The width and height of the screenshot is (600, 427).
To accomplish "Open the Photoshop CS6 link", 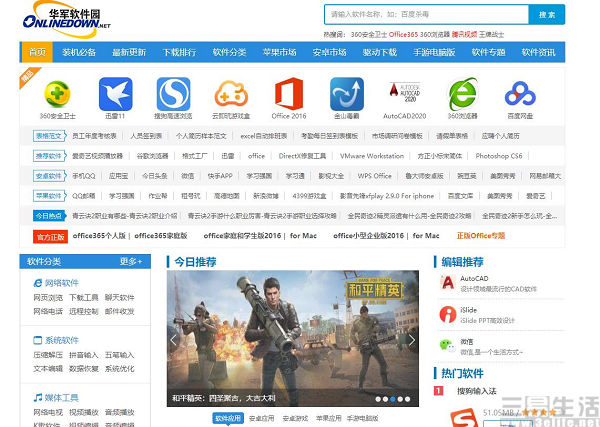I will (499, 156).
